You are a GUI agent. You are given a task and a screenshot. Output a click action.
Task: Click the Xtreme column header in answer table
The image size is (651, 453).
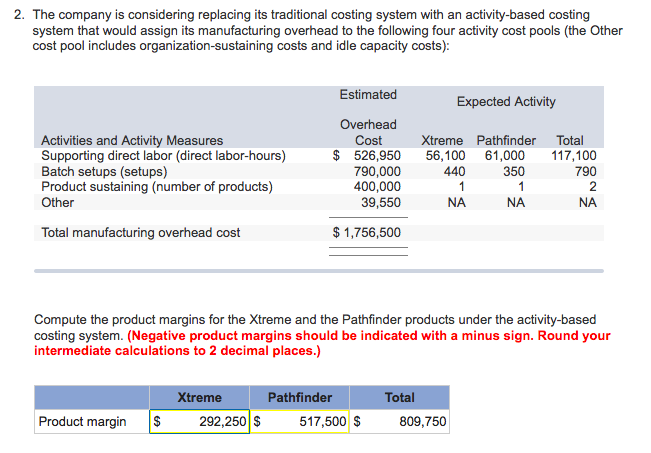(199, 397)
